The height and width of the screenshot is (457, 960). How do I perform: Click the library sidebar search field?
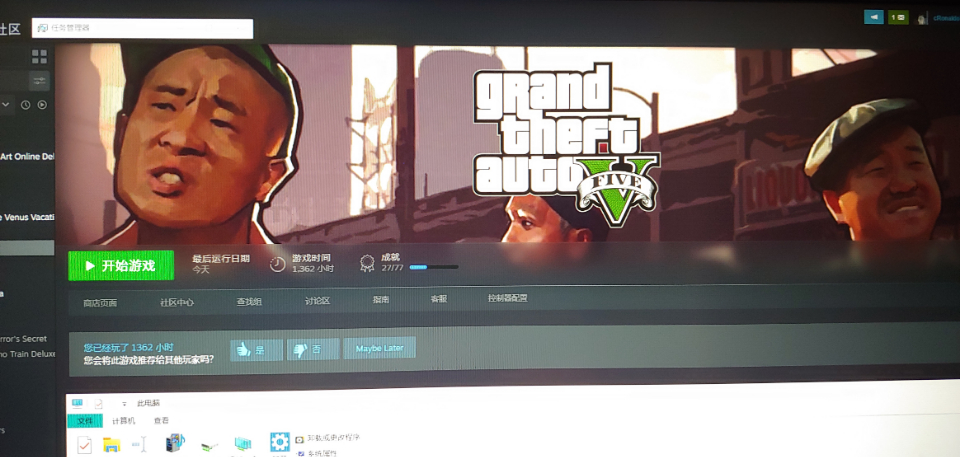point(13,81)
